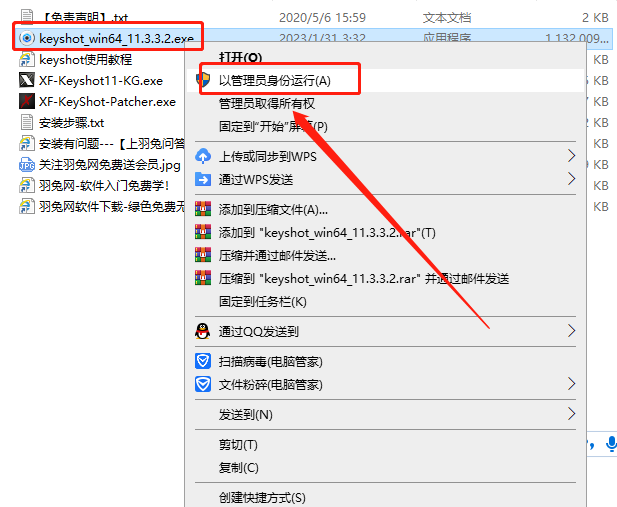Click WinRAR icon beside 压缩并通过邮件发送

click(x=203, y=255)
